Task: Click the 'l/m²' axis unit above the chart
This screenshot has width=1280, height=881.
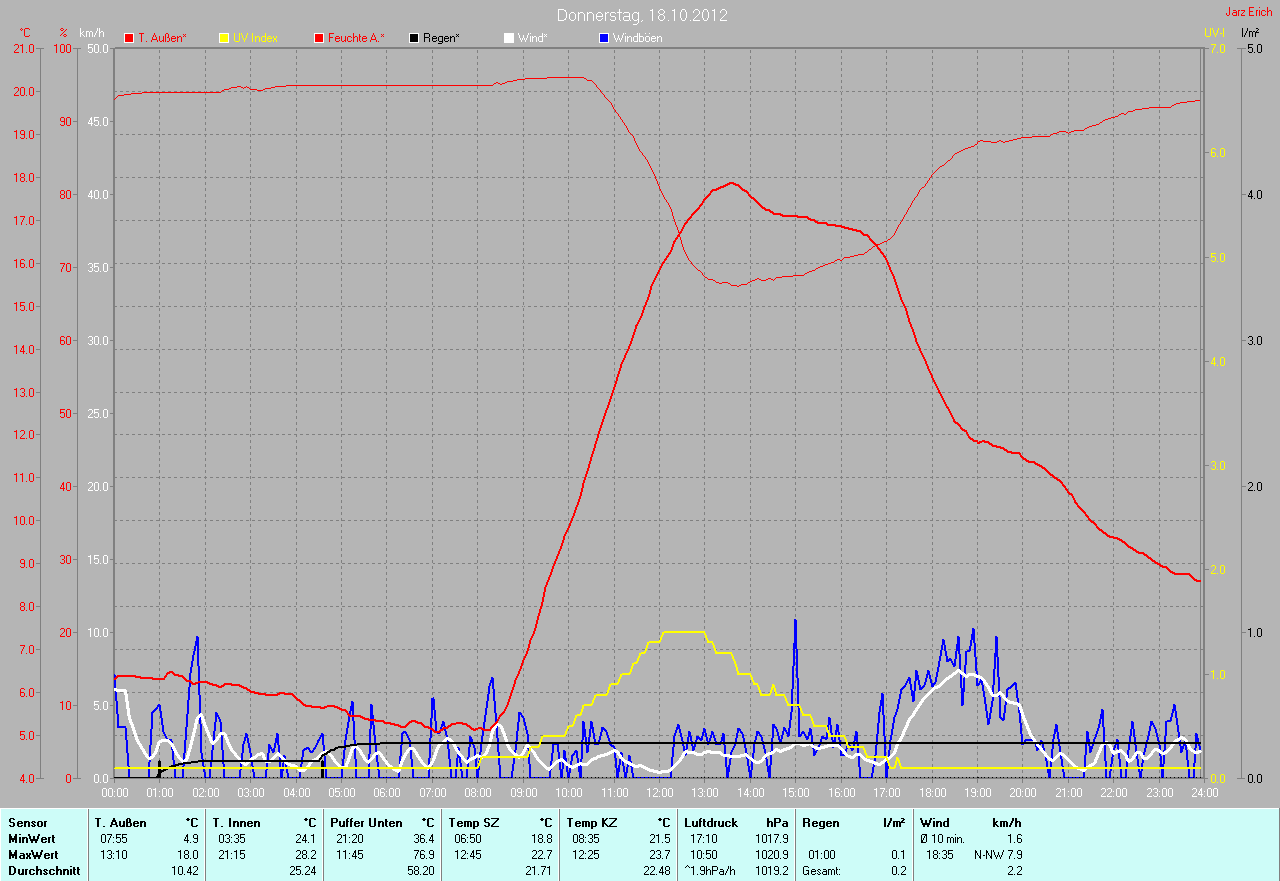Action: pyautogui.click(x=1250, y=33)
